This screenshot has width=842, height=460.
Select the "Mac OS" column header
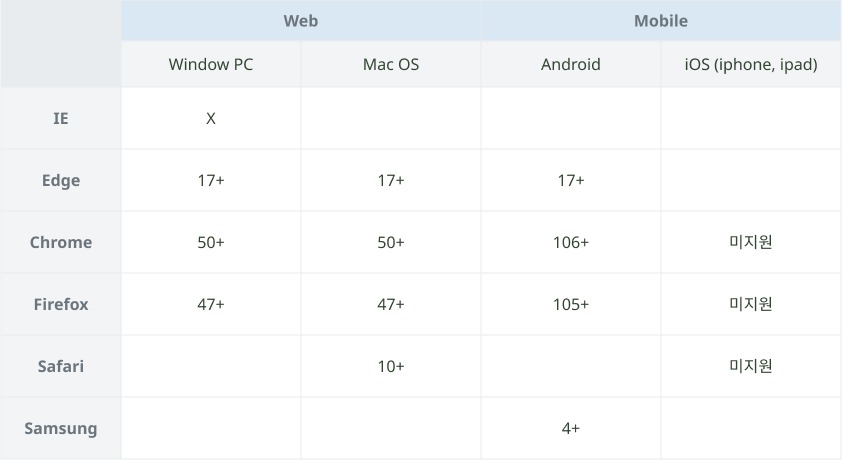click(391, 65)
